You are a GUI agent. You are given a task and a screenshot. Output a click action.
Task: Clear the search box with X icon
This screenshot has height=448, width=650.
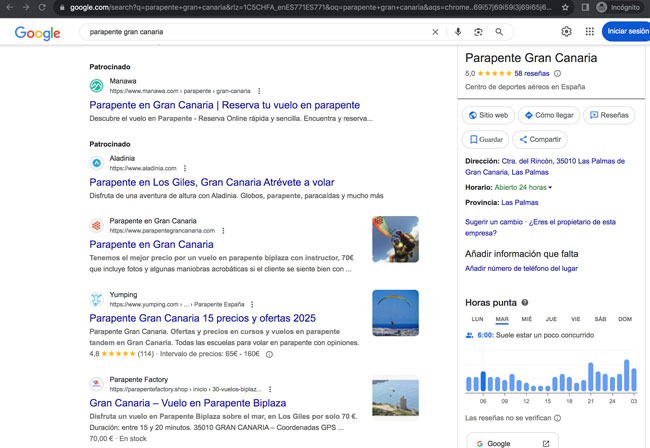[435, 32]
